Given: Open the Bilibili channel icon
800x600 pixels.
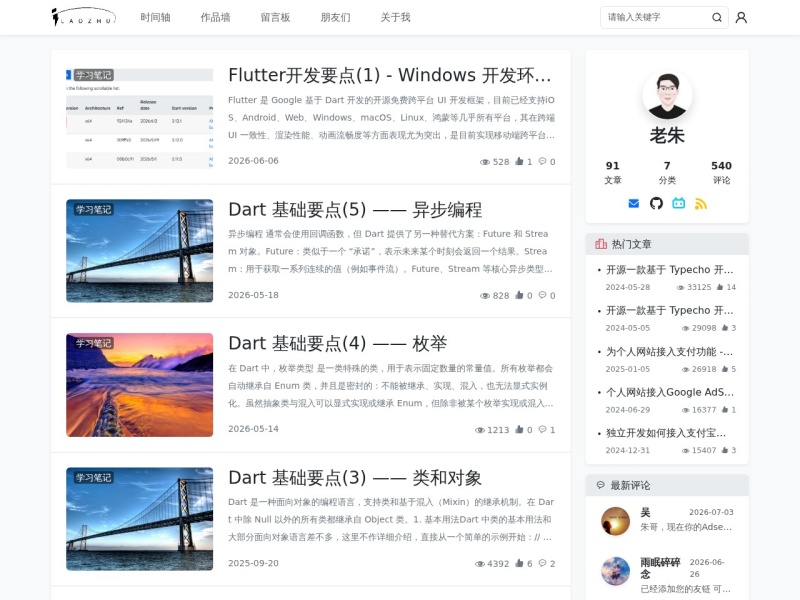Looking at the screenshot, I should click(x=679, y=204).
